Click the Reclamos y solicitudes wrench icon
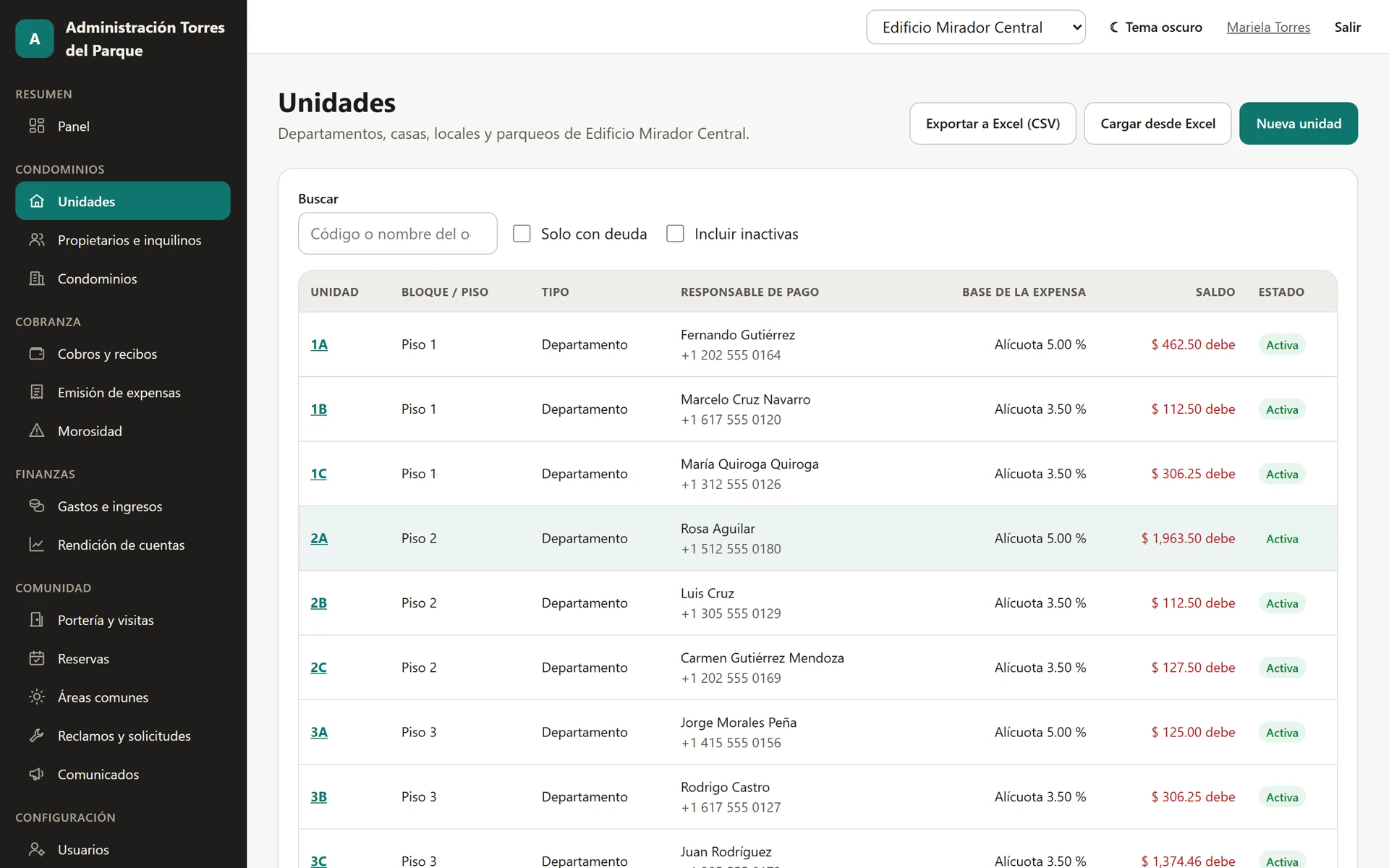The width and height of the screenshot is (1389, 868). (x=37, y=736)
